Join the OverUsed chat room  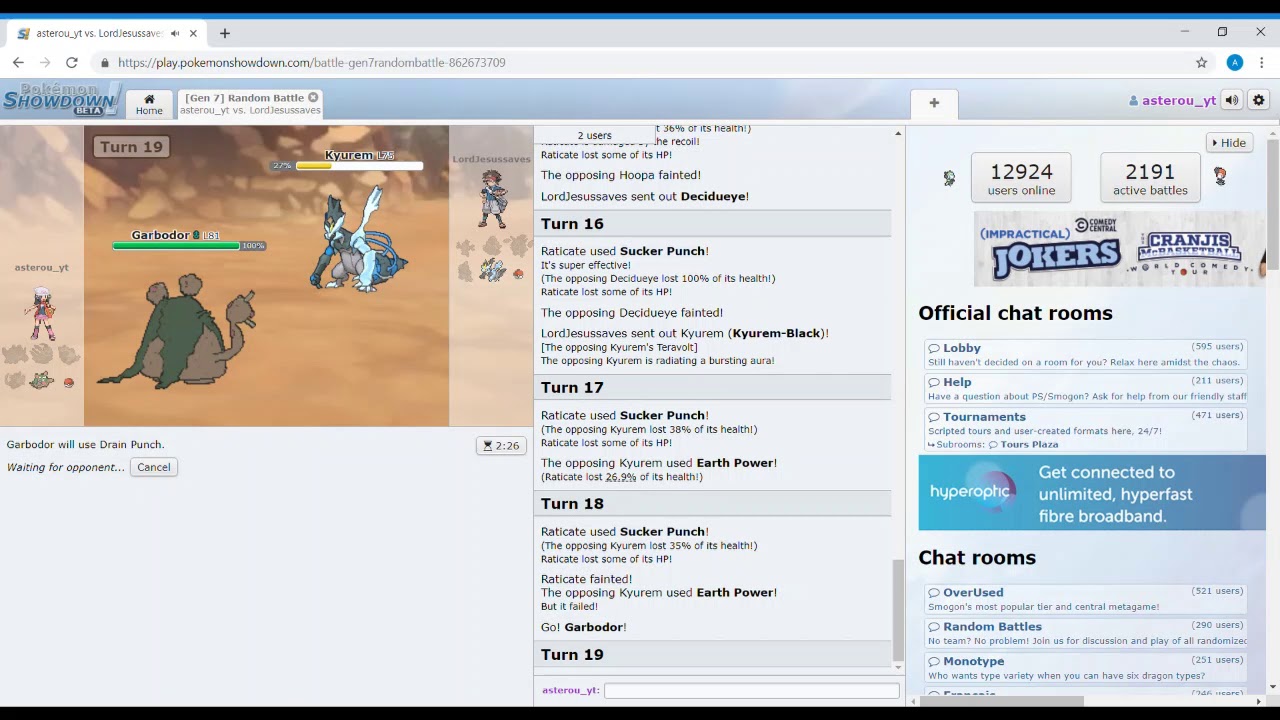pos(1085,599)
